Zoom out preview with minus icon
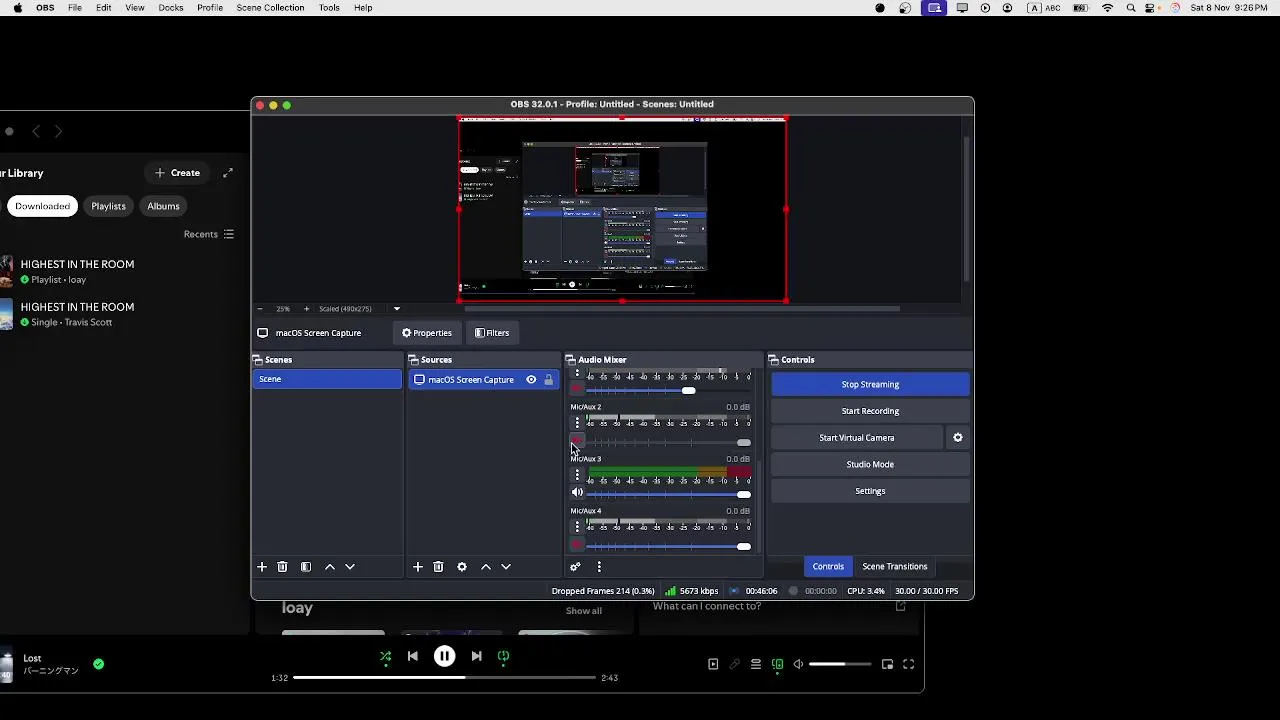Viewport: 1280px width, 720px height. pyautogui.click(x=260, y=309)
